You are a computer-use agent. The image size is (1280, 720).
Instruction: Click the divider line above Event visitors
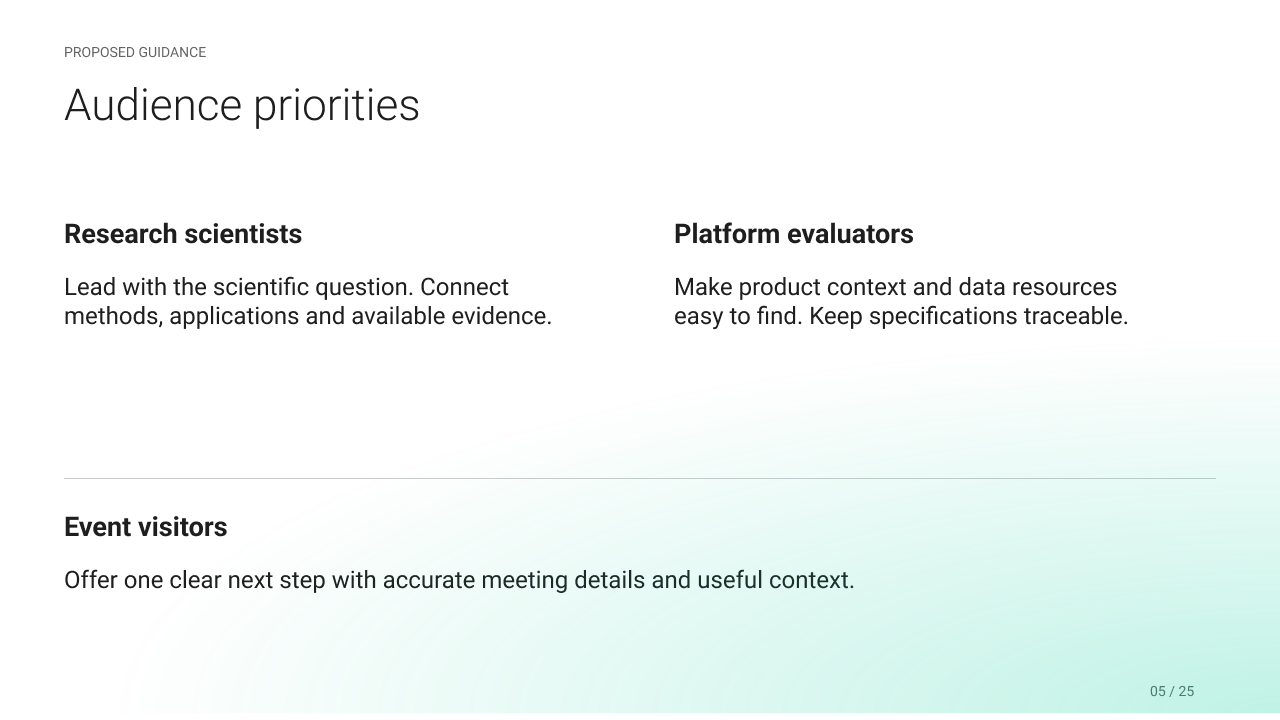[x=640, y=478]
